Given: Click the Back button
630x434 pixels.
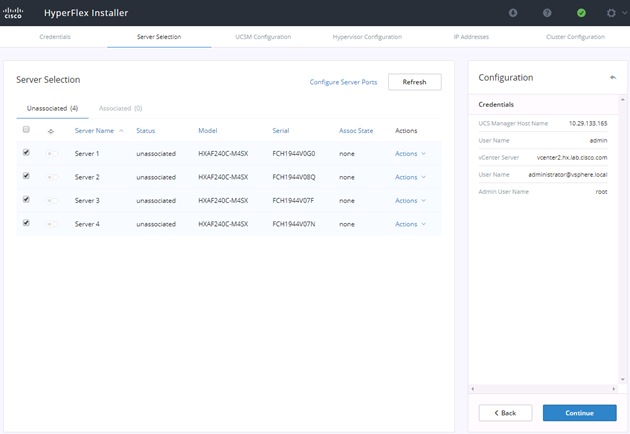Looking at the screenshot, I should (505, 413).
